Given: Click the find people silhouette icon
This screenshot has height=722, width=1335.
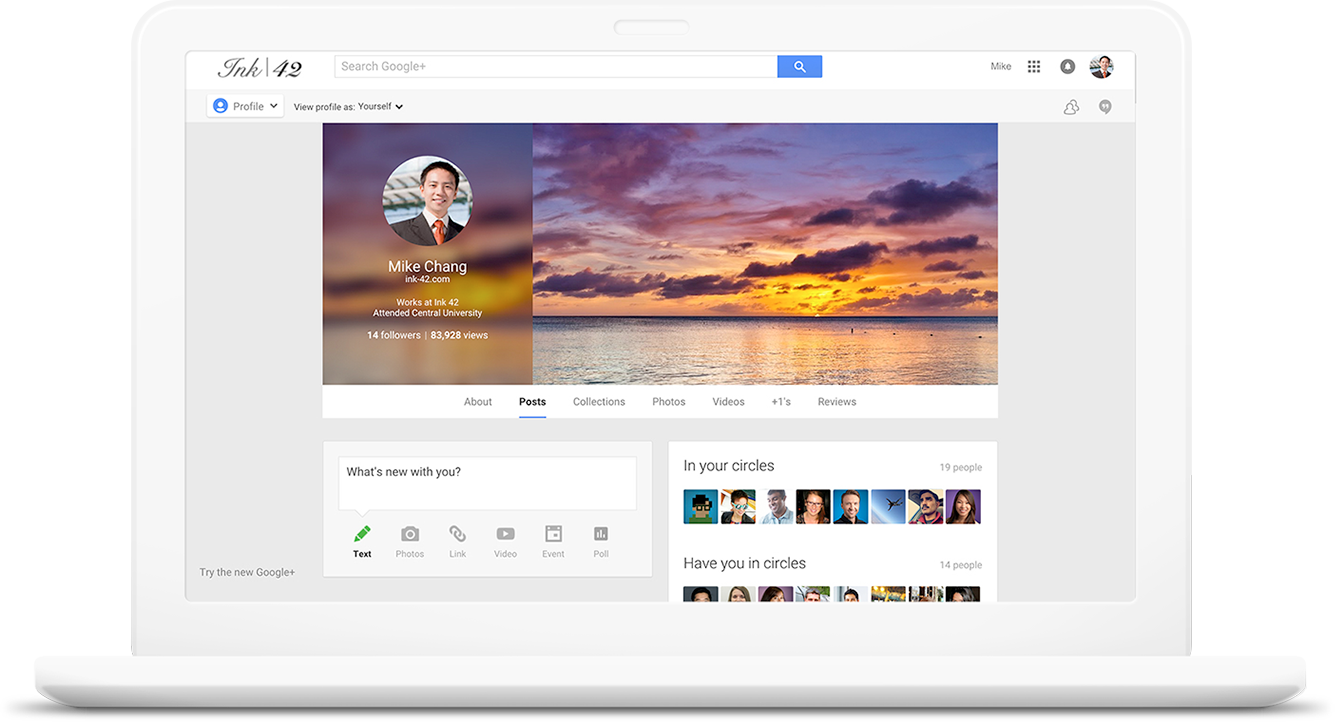Looking at the screenshot, I should click(x=1071, y=106).
